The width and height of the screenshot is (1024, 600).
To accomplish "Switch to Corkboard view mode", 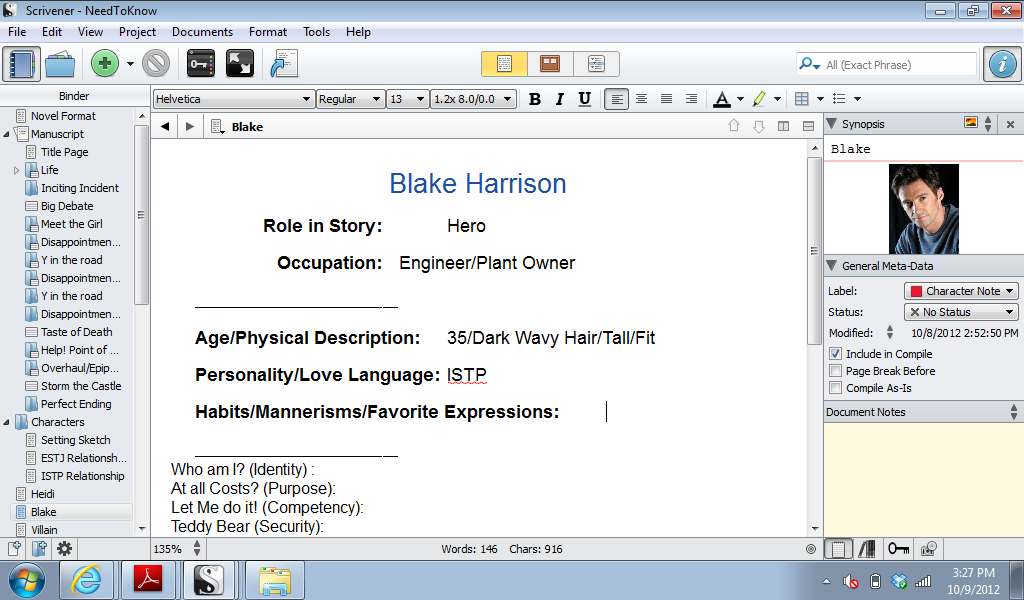I will (x=550, y=64).
